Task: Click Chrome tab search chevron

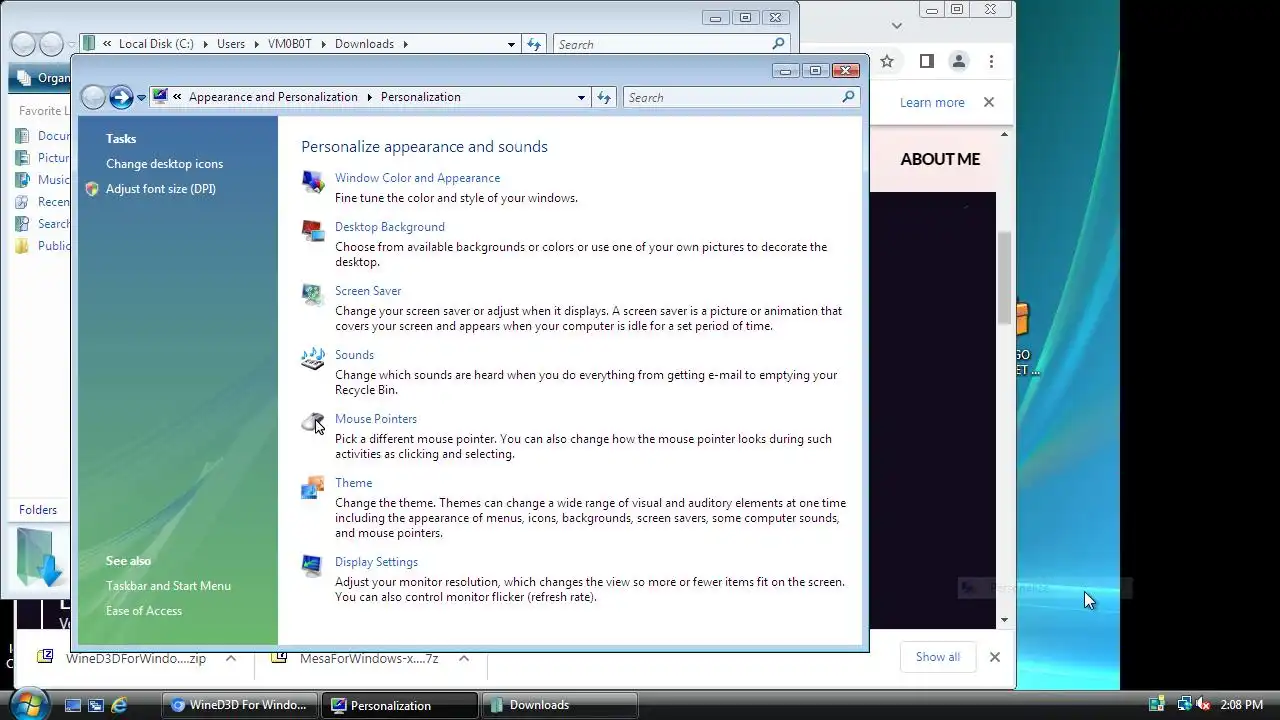Action: point(897,26)
